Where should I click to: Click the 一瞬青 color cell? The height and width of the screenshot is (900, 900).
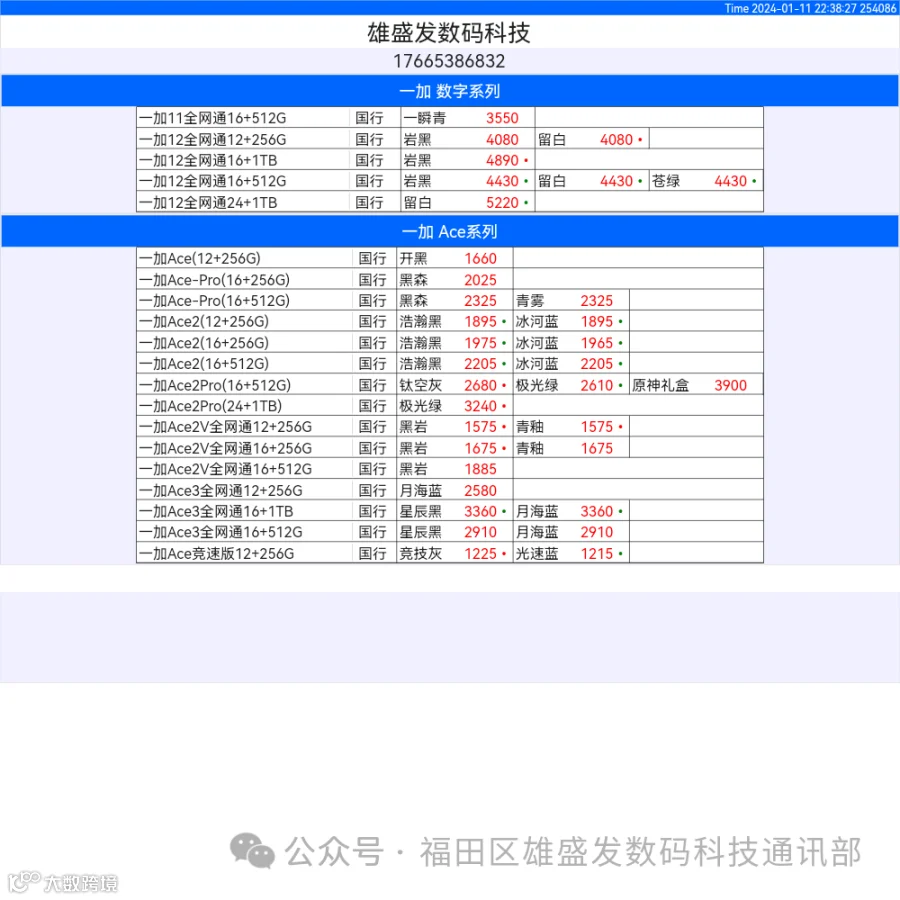point(424,118)
